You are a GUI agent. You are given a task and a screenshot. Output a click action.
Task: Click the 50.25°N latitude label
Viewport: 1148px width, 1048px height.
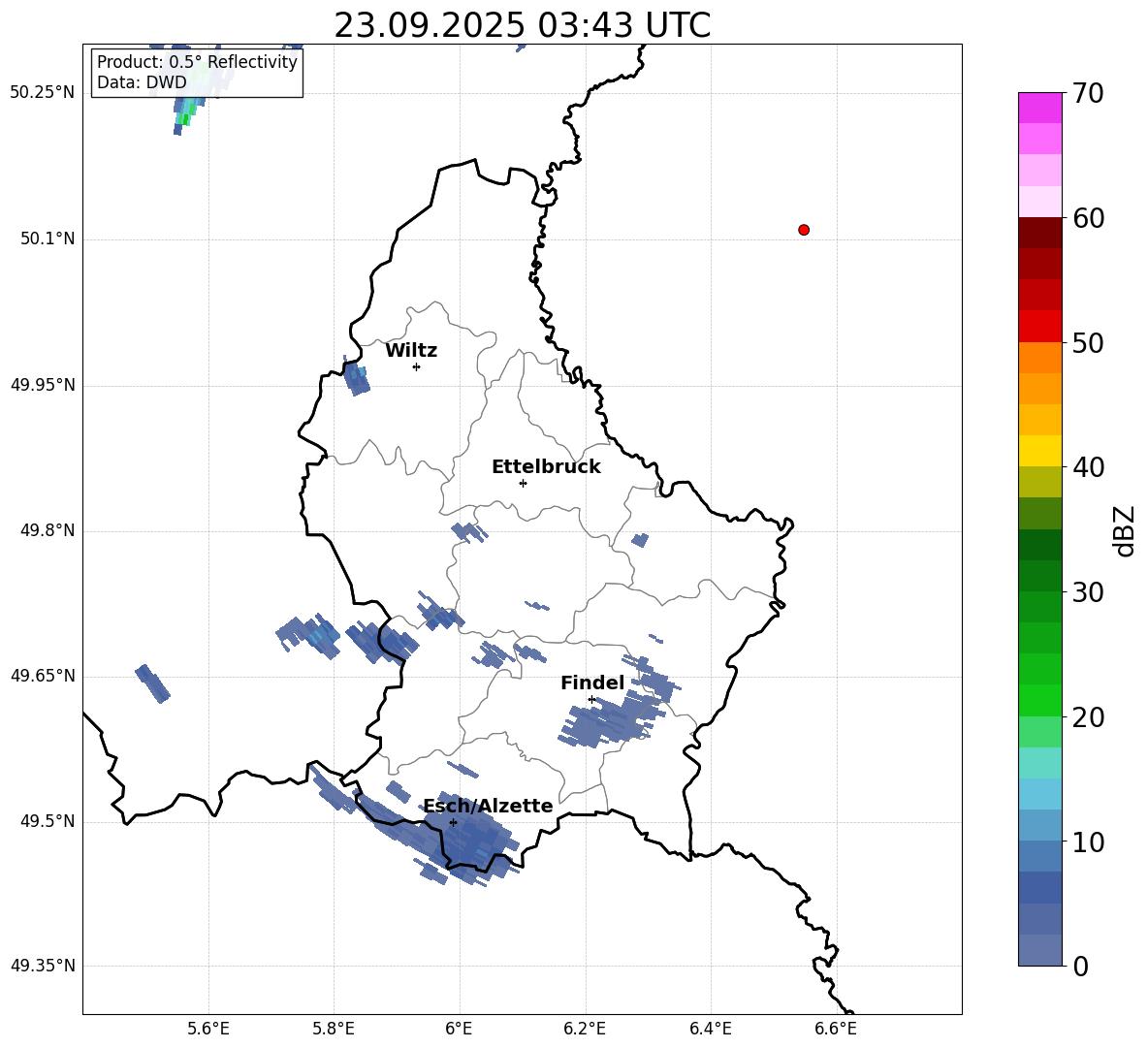click(43, 93)
